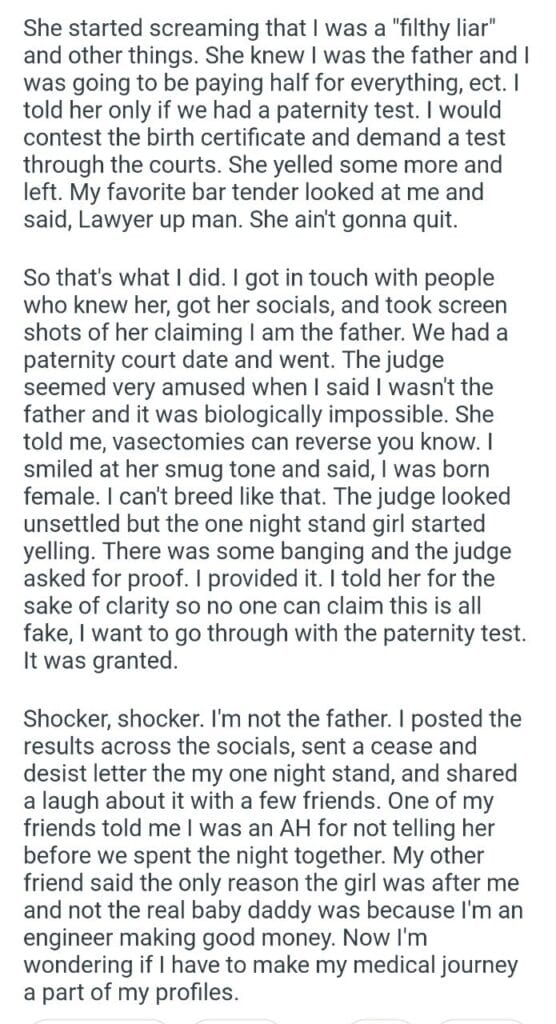This screenshot has height=1024, width=556.
Task: Click the second pill button below the post
Action: pos(237,1021)
